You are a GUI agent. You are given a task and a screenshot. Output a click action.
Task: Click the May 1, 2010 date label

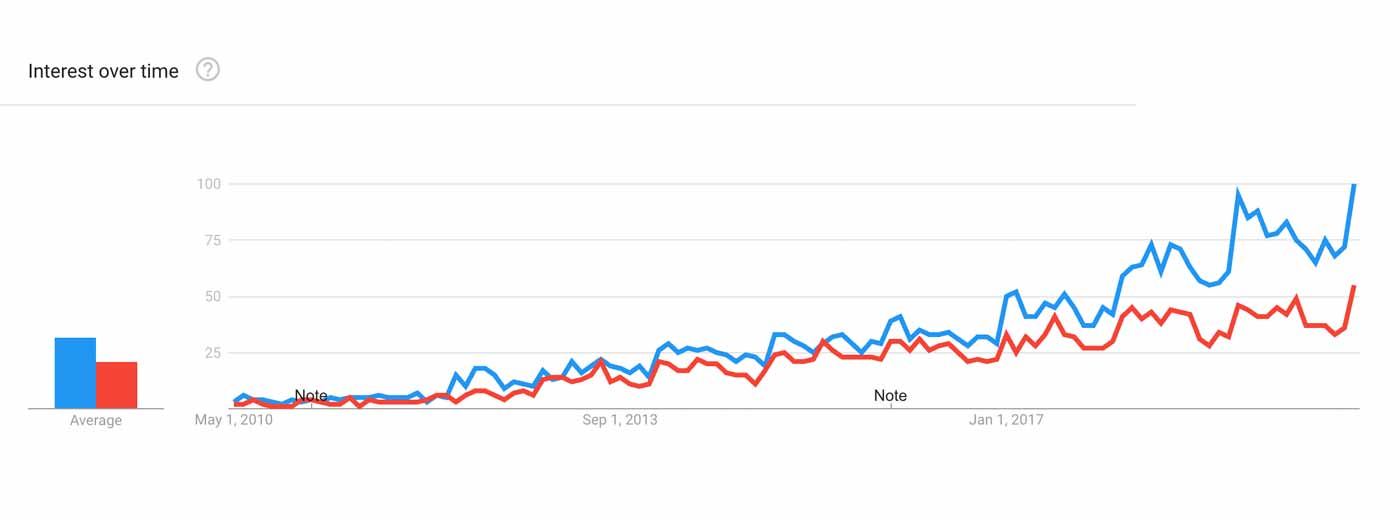pos(232,420)
